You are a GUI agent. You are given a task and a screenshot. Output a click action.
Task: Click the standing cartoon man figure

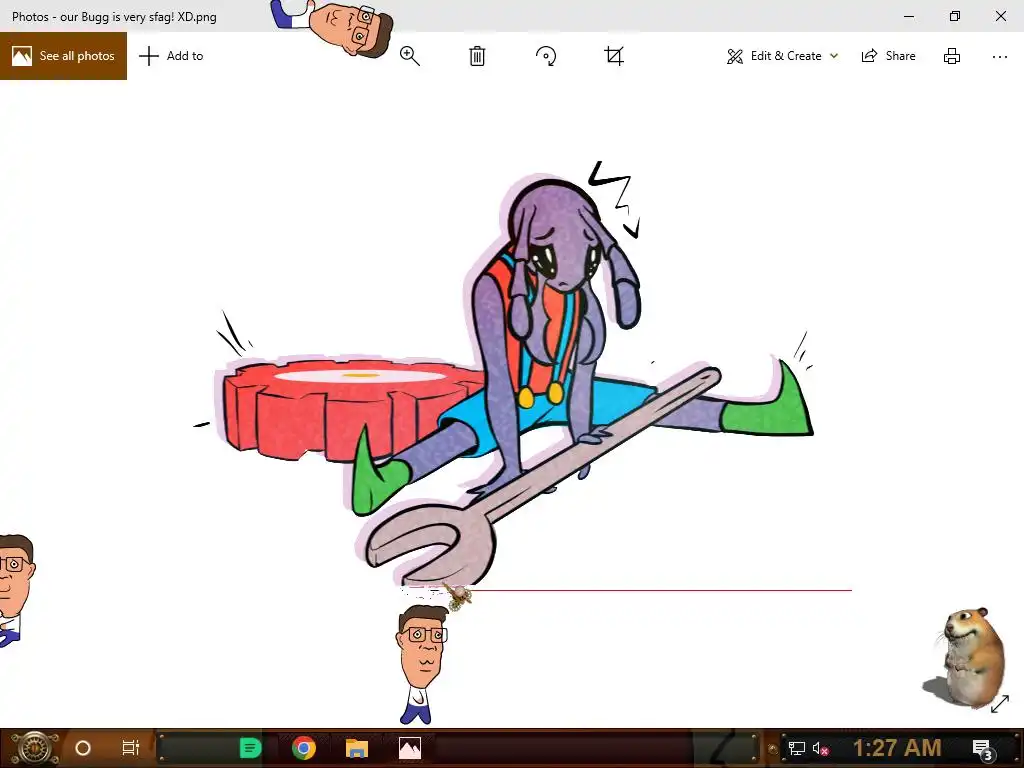421,664
